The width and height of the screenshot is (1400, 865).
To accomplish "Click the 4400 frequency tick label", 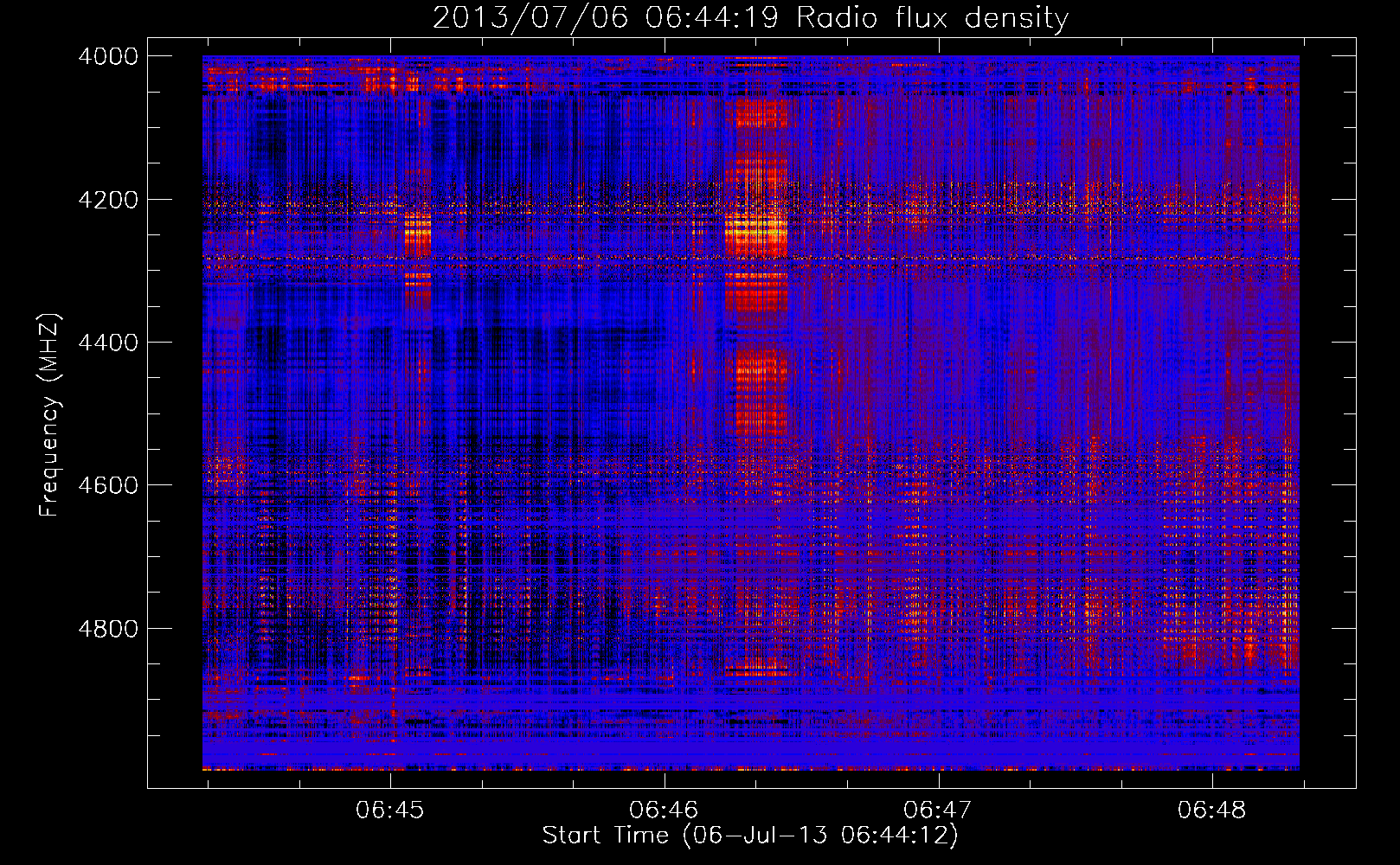I will pyautogui.click(x=108, y=343).
